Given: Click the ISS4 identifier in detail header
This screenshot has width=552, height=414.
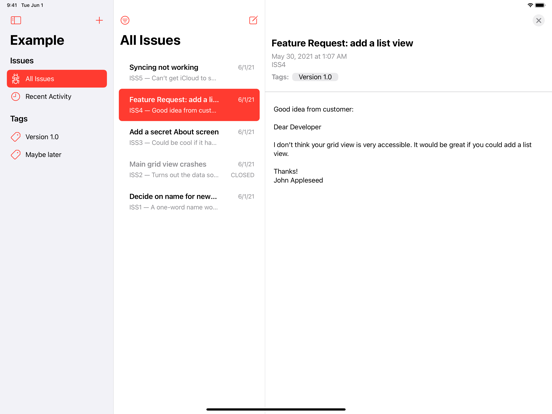Looking at the screenshot, I should point(278,65).
